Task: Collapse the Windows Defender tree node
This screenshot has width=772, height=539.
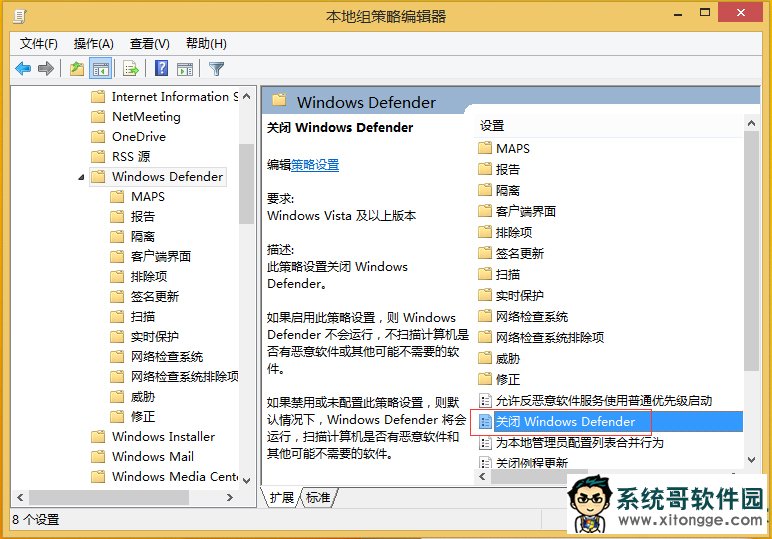Action: coord(81,177)
